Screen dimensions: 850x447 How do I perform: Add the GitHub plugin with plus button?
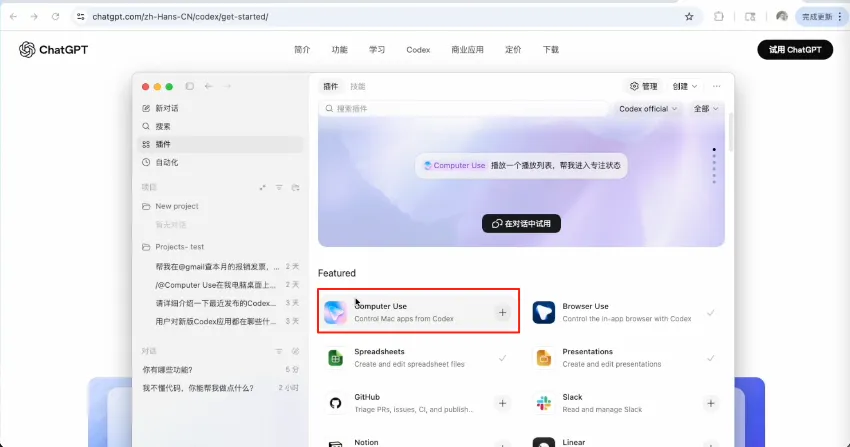click(503, 403)
